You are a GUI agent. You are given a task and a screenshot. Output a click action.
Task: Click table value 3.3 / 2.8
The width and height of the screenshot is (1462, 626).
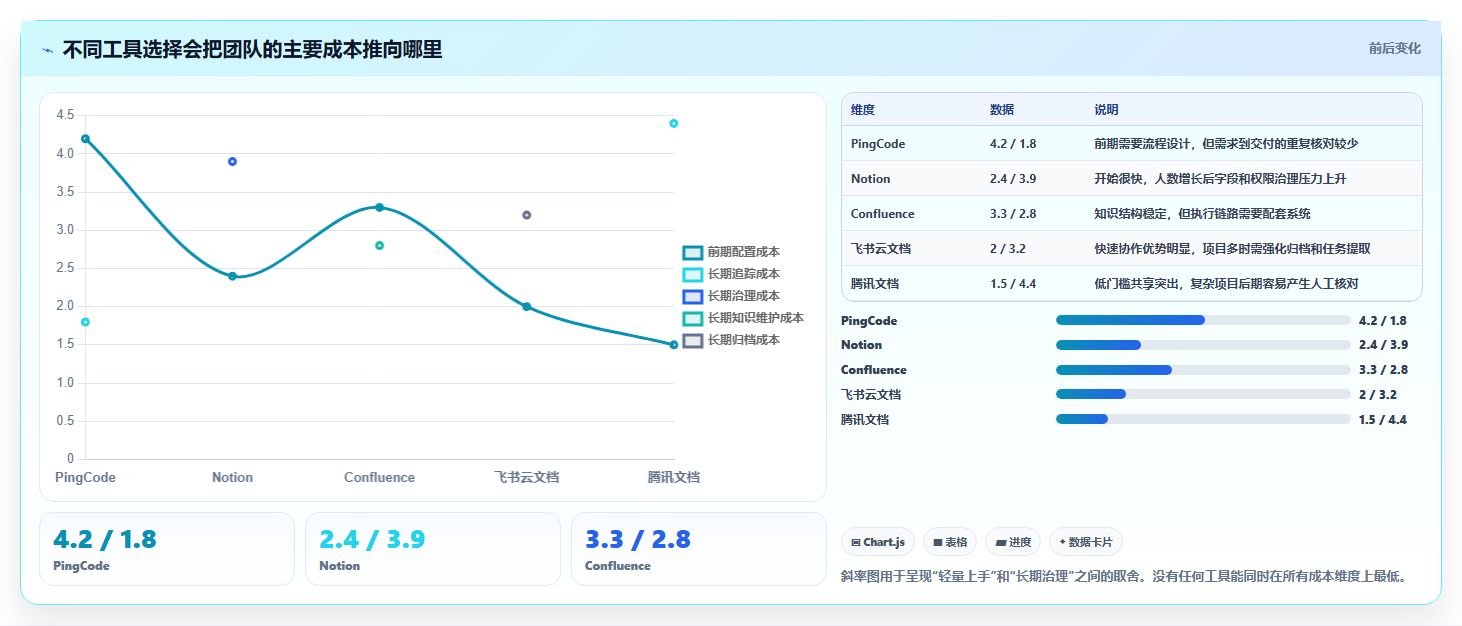tap(1013, 214)
